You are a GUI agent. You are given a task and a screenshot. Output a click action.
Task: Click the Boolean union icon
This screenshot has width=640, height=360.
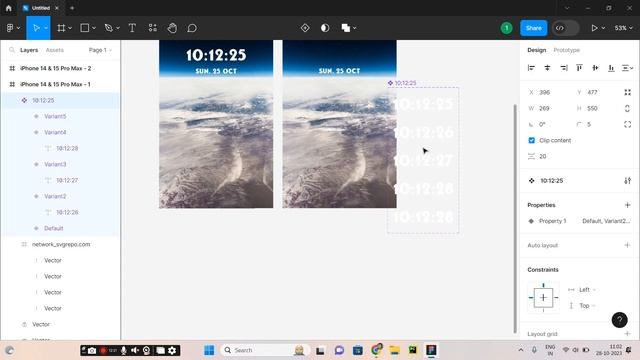[x=346, y=28]
